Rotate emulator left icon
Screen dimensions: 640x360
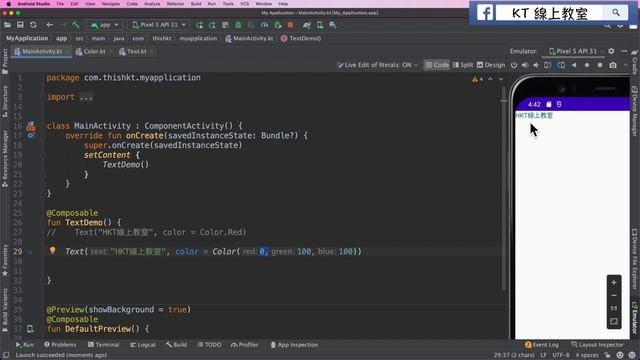(x=548, y=65)
